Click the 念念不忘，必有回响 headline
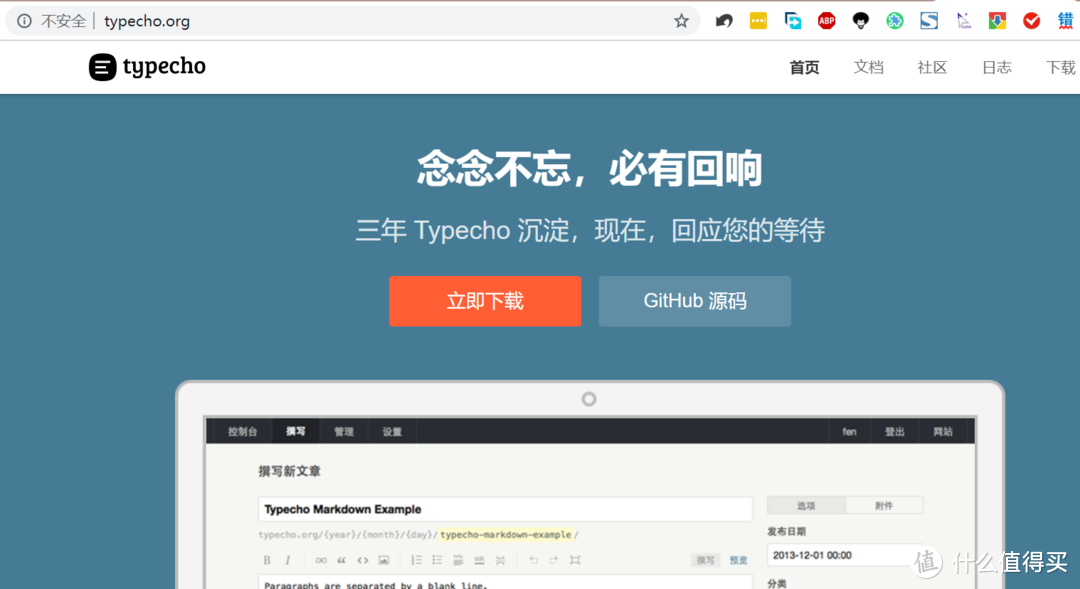 point(590,169)
